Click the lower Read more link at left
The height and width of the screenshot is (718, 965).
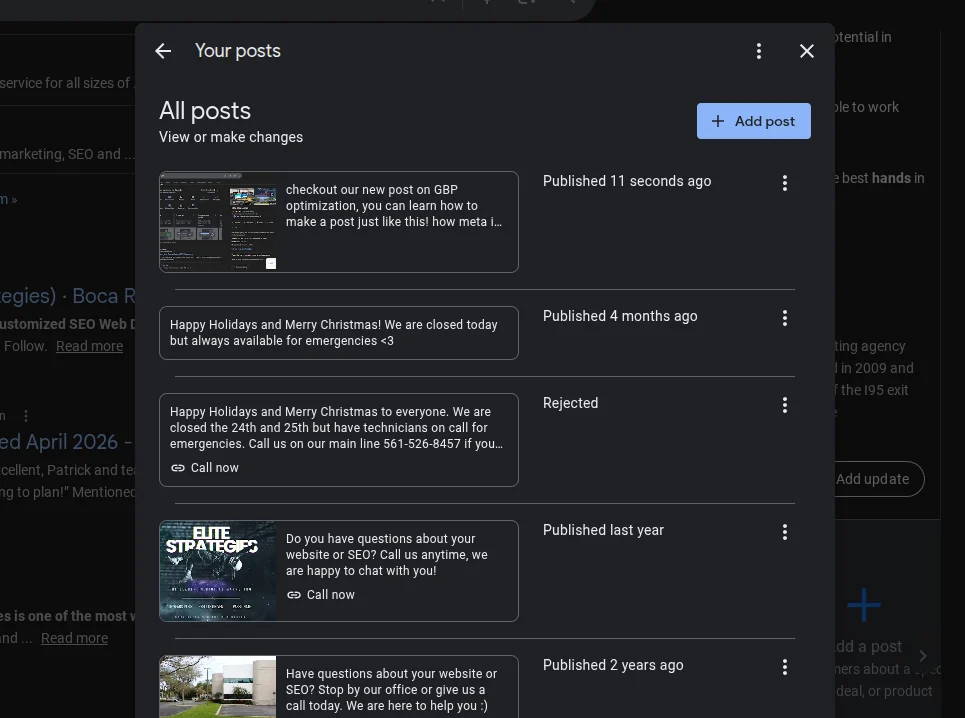point(74,638)
